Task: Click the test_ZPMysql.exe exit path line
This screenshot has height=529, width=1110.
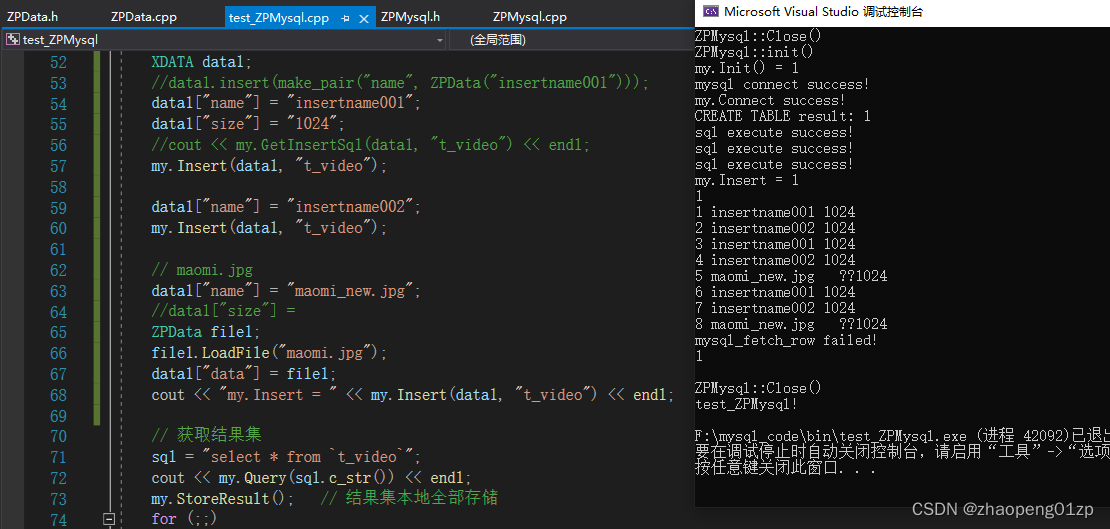Action: (902, 436)
